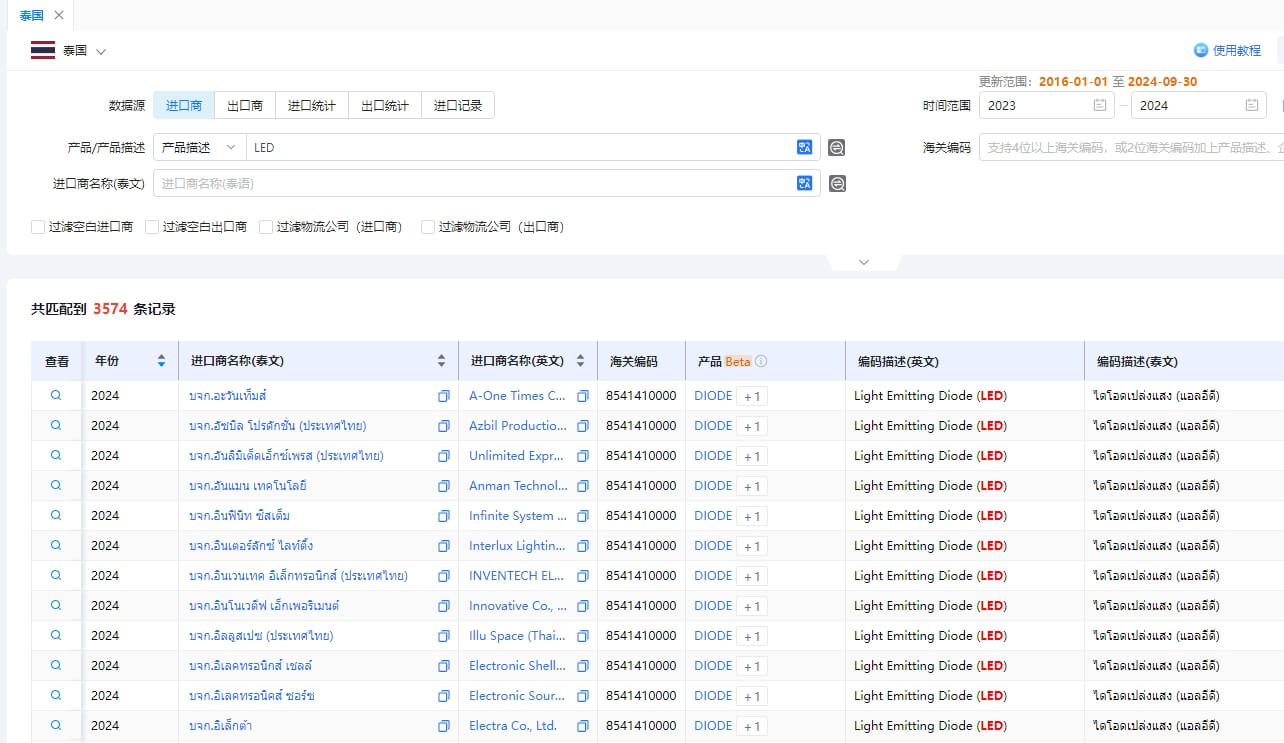The image size is (1284, 743).
Task: Open importer link INVENTECH EL...
Action: [517, 575]
